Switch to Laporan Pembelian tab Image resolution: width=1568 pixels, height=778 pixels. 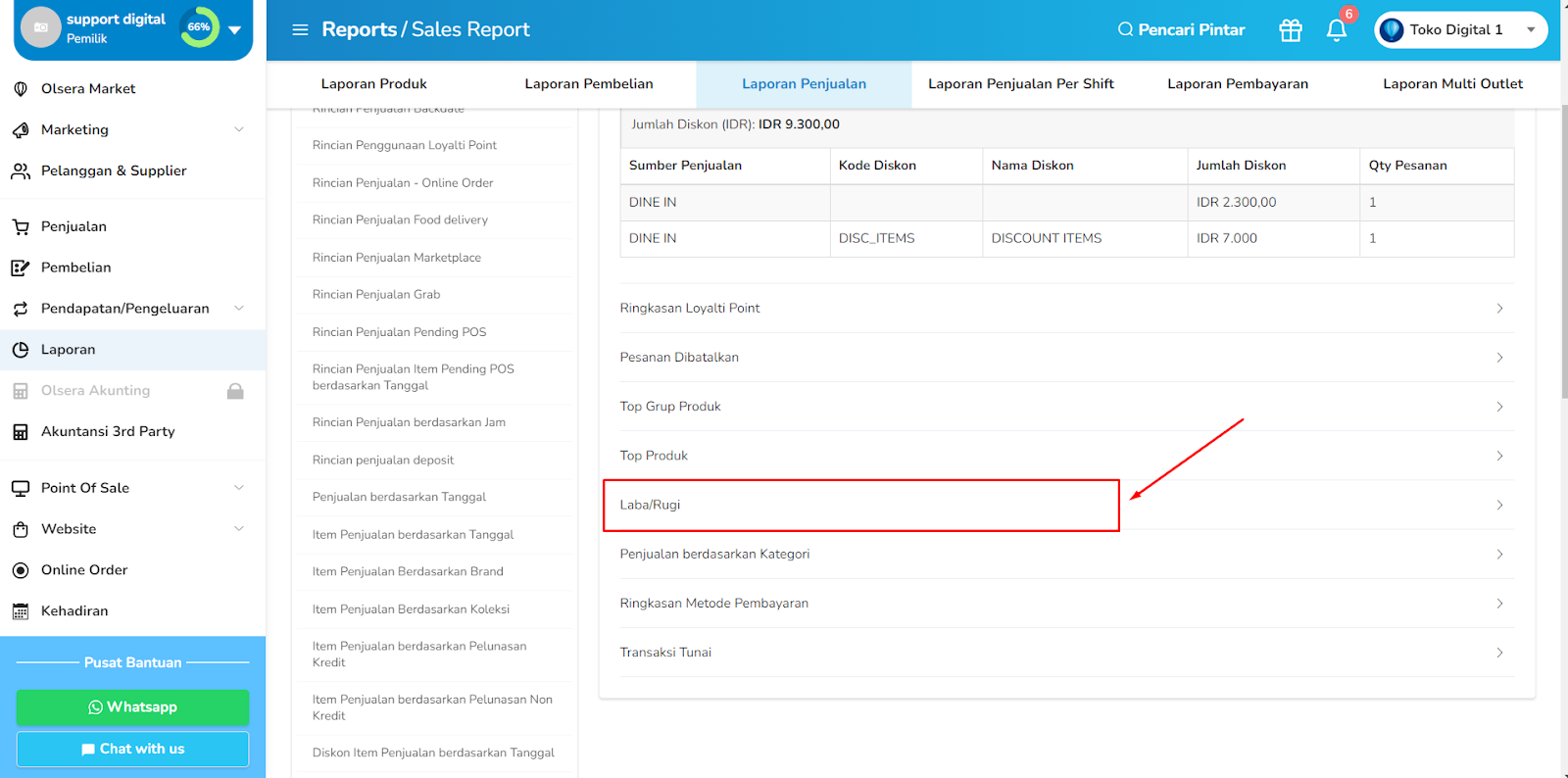(x=589, y=84)
